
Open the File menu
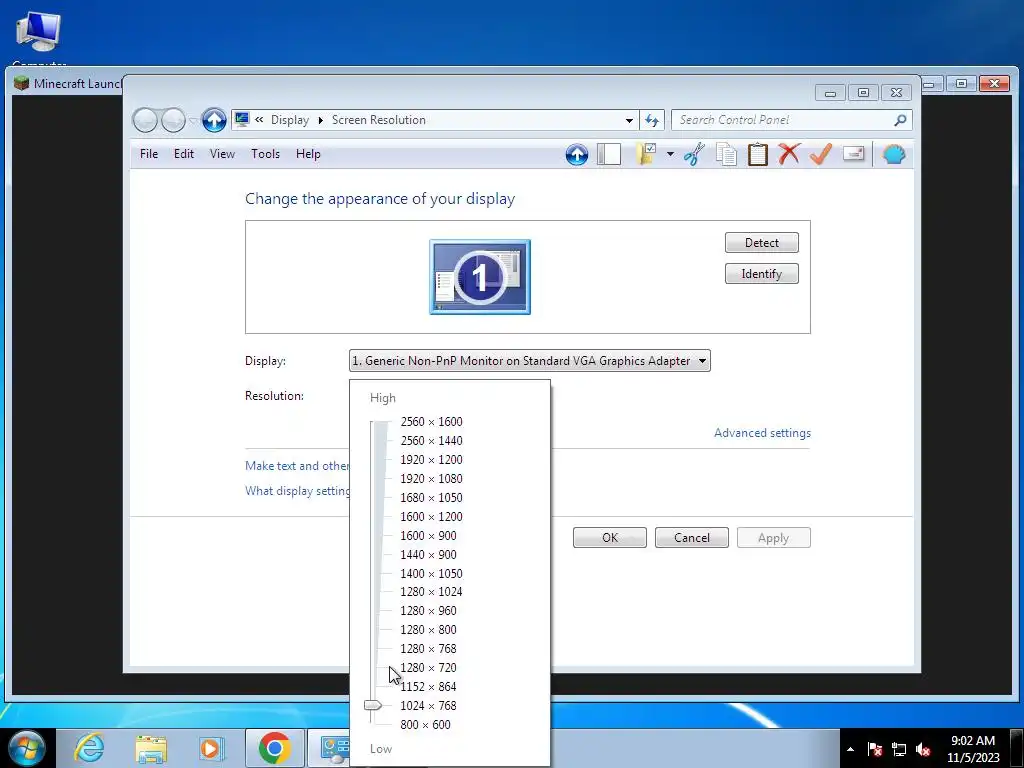(x=149, y=154)
